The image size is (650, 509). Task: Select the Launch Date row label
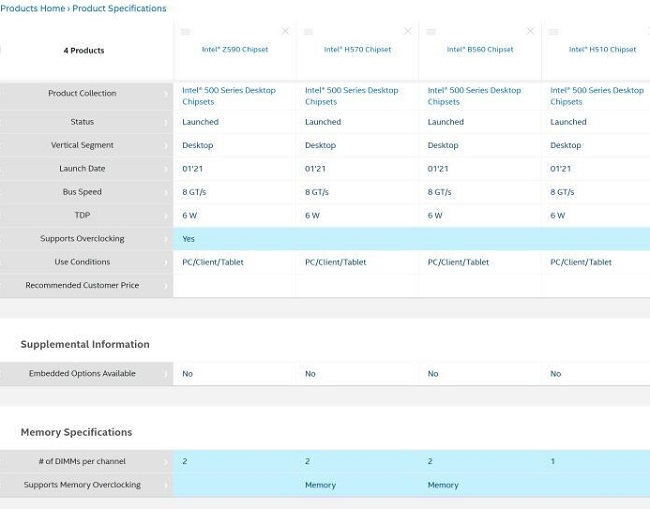pos(82,168)
